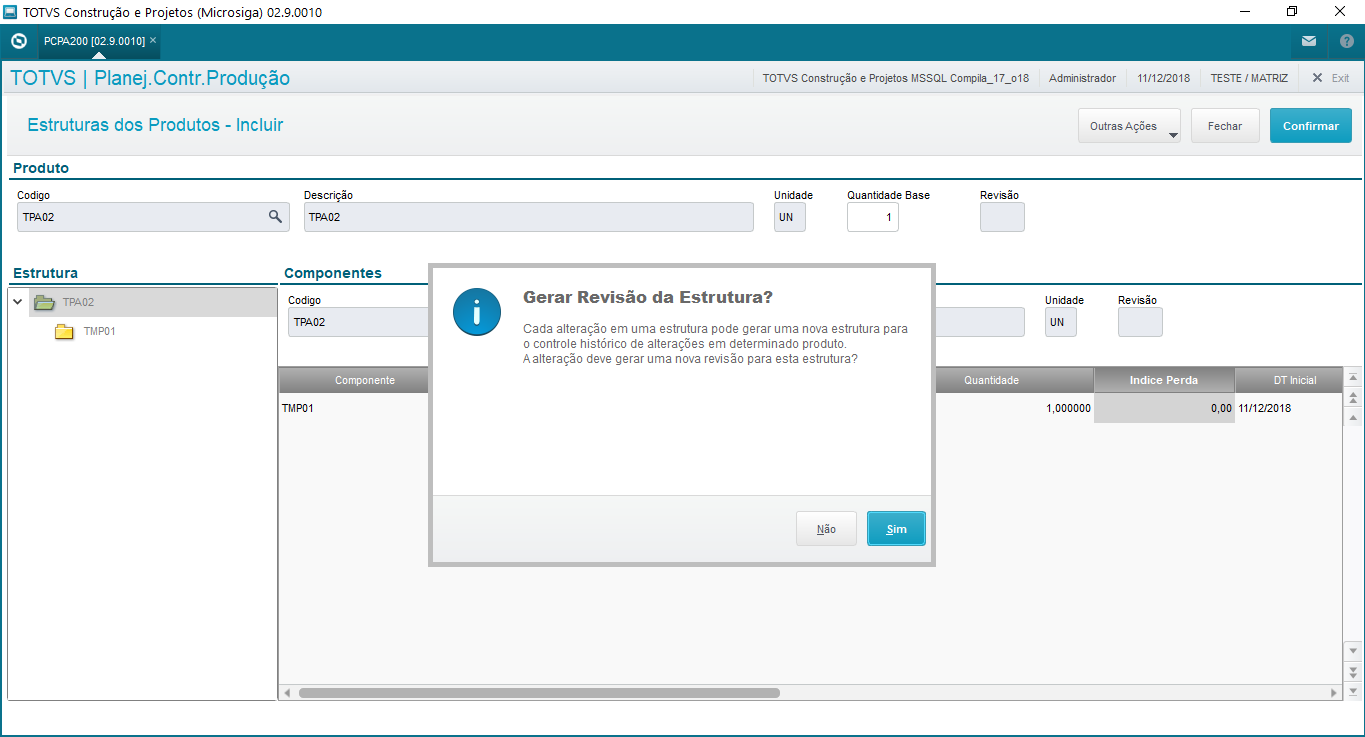Screen dimensions: 1365x737
Task: Collapse the TPA02 tree node chevron
Action: pos(18,301)
